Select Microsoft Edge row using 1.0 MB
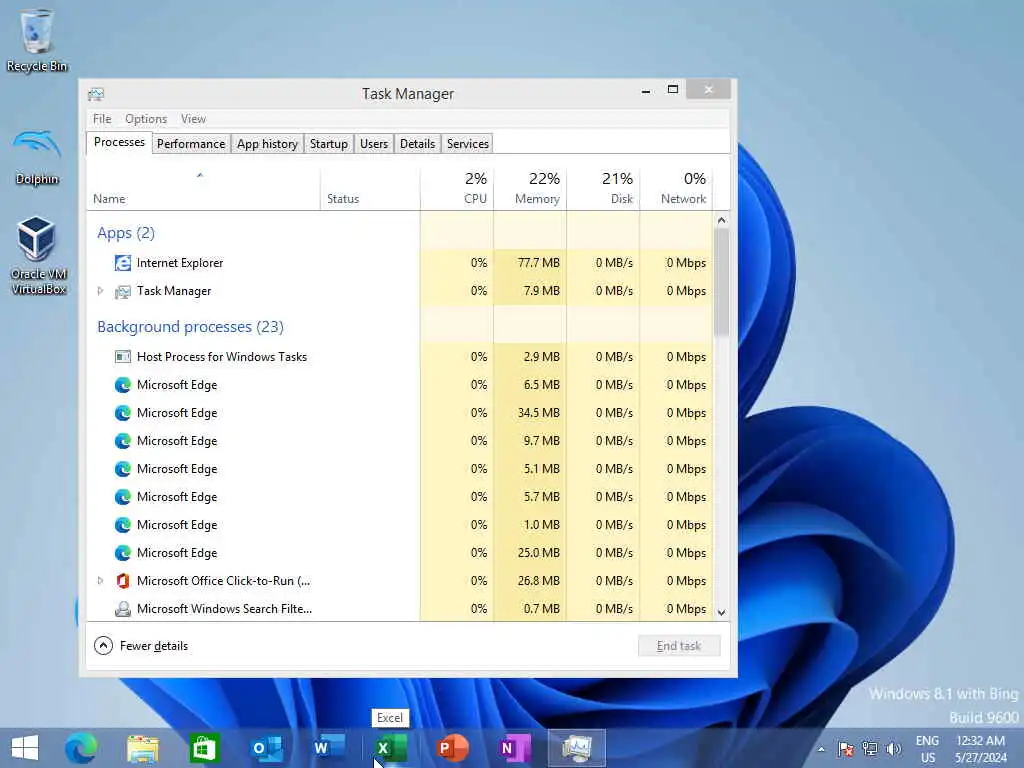This screenshot has height=768, width=1024. tap(400, 524)
